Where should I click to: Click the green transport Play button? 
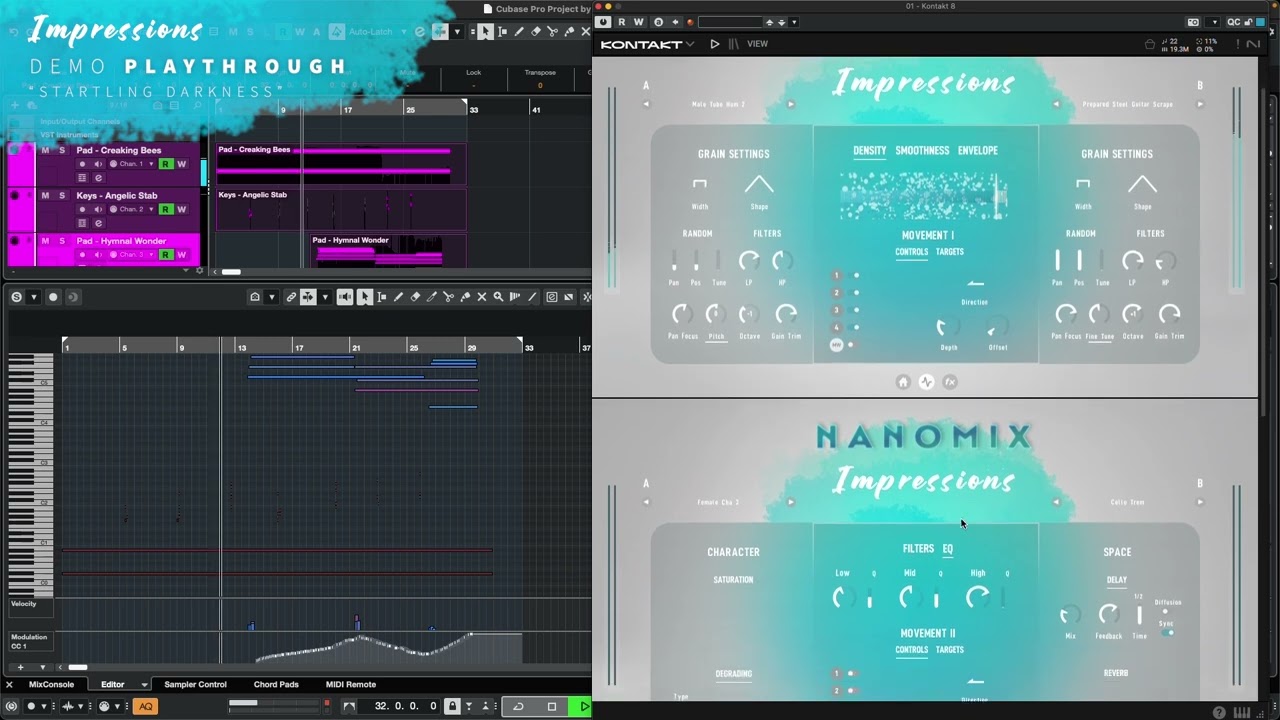tap(584, 706)
